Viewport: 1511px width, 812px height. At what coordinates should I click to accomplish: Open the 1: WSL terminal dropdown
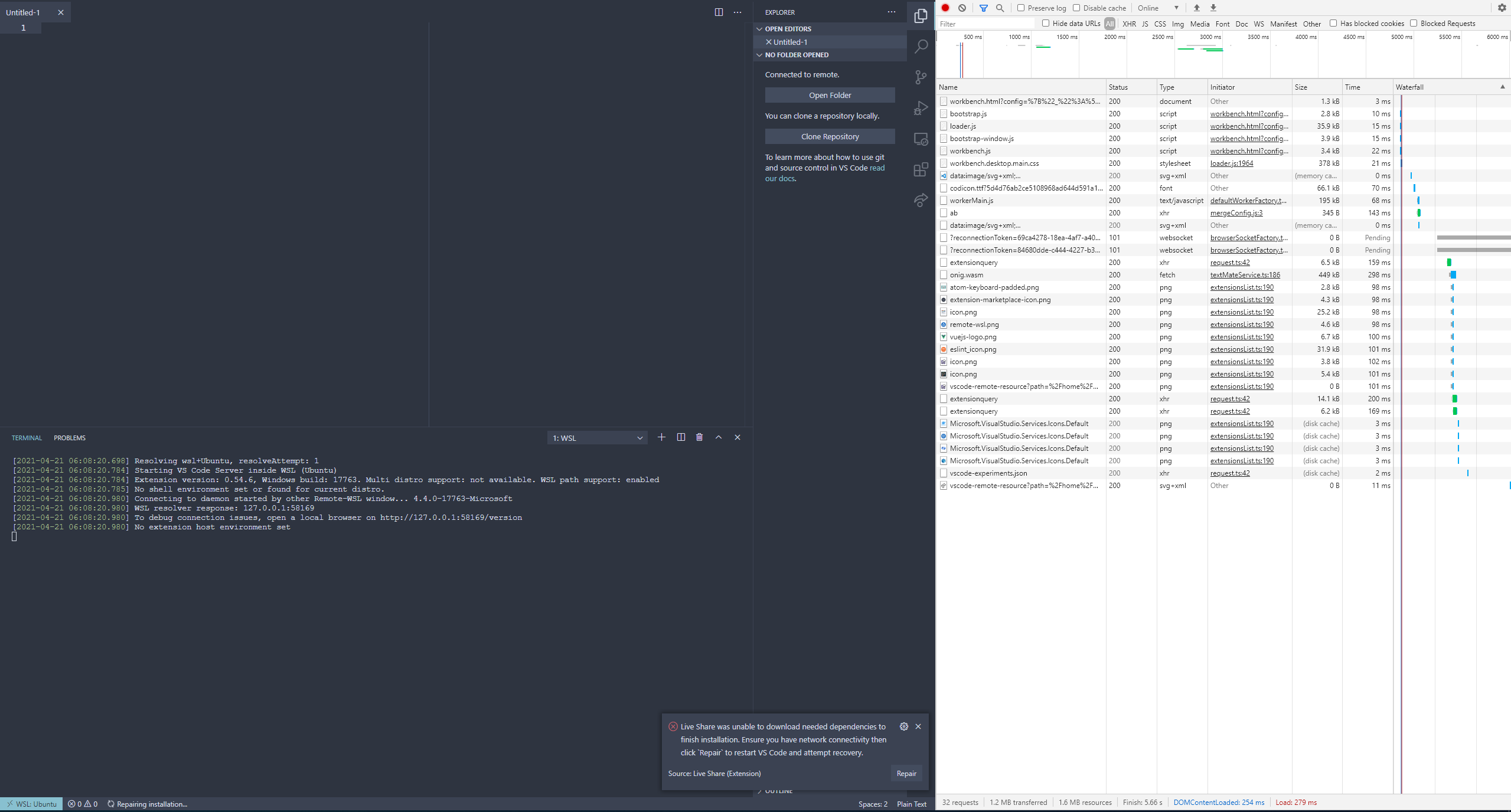pos(597,438)
